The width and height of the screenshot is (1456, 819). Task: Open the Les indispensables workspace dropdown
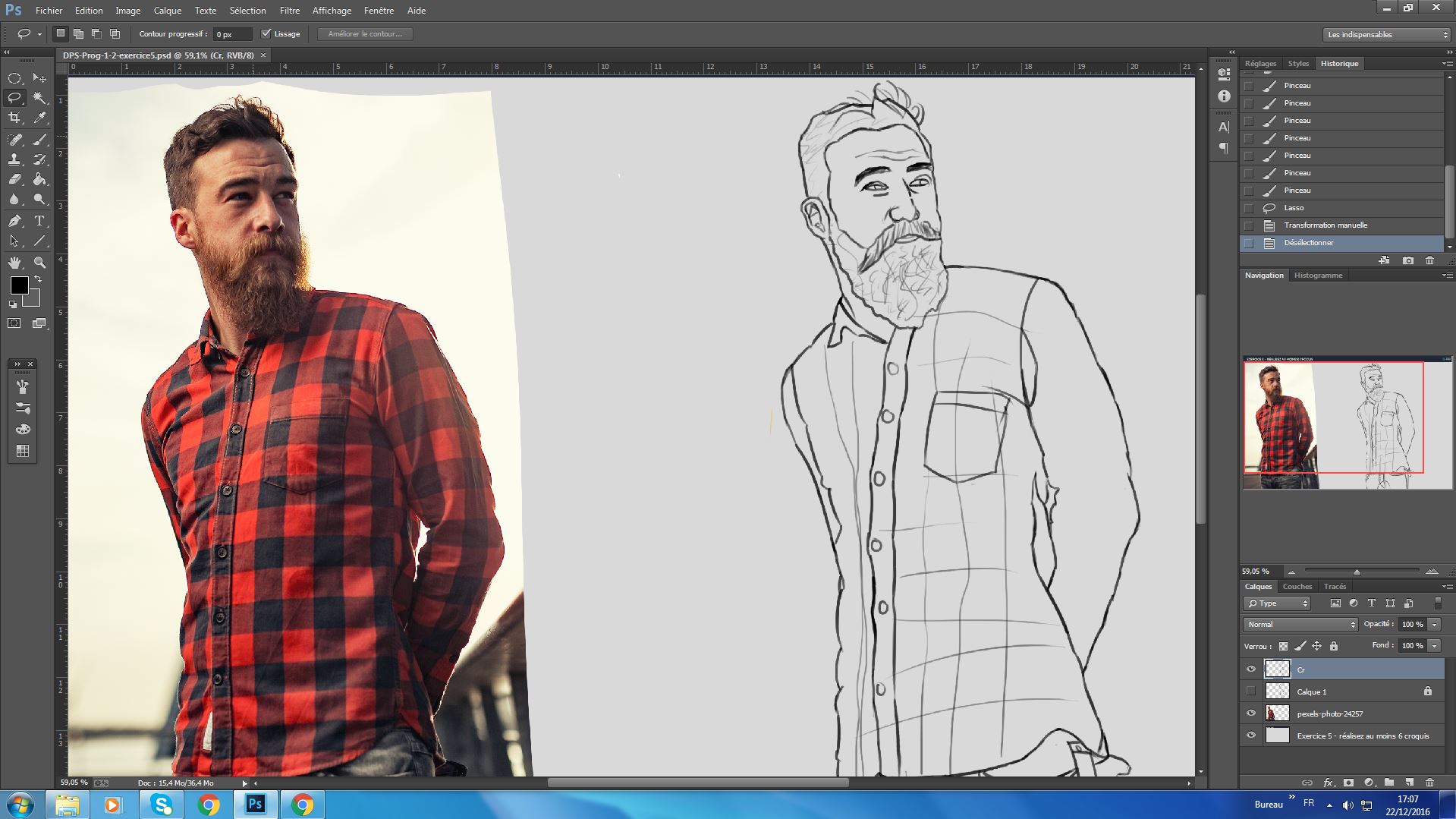click(x=1385, y=34)
